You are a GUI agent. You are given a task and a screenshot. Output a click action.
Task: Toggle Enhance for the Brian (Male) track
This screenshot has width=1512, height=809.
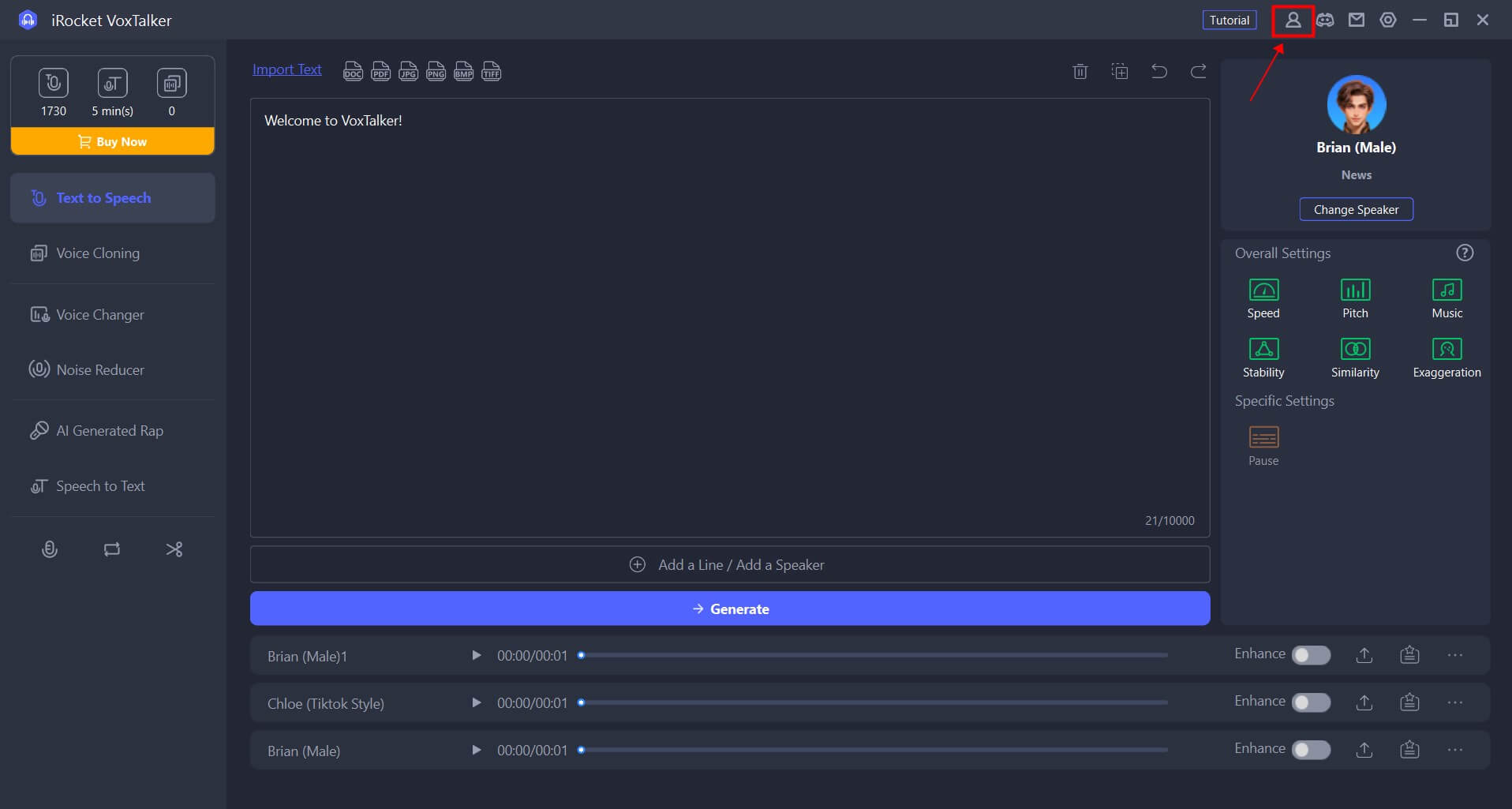pyautogui.click(x=1311, y=750)
